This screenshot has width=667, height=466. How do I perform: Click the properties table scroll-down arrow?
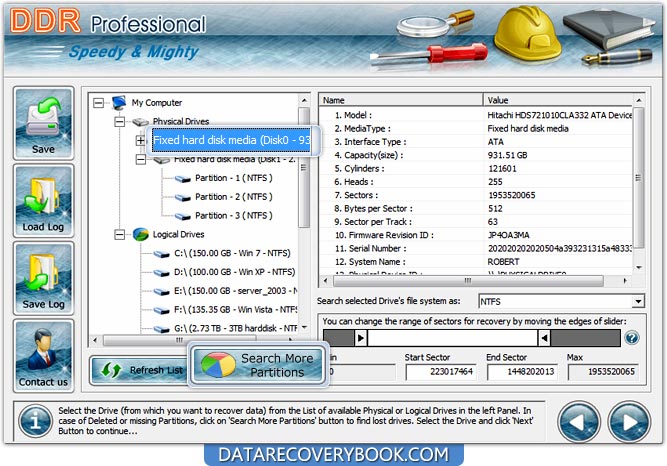pos(638,267)
